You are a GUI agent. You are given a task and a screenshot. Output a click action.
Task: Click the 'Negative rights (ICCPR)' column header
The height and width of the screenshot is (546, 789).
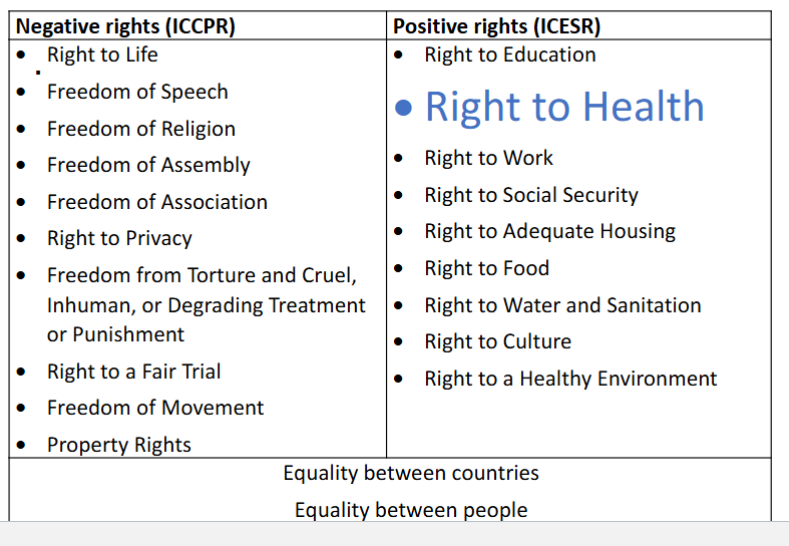tap(126, 27)
